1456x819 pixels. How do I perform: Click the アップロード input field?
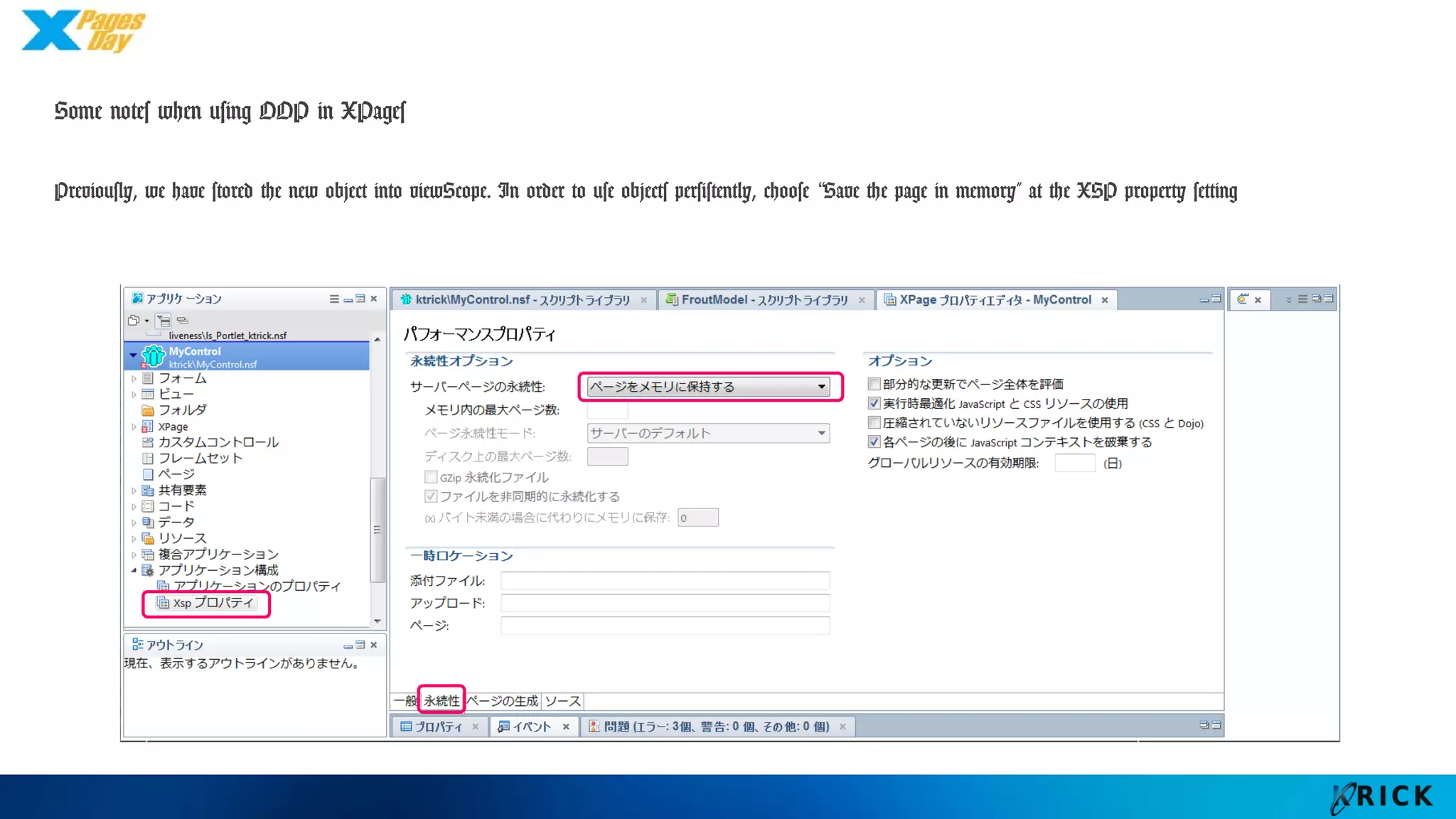[665, 603]
